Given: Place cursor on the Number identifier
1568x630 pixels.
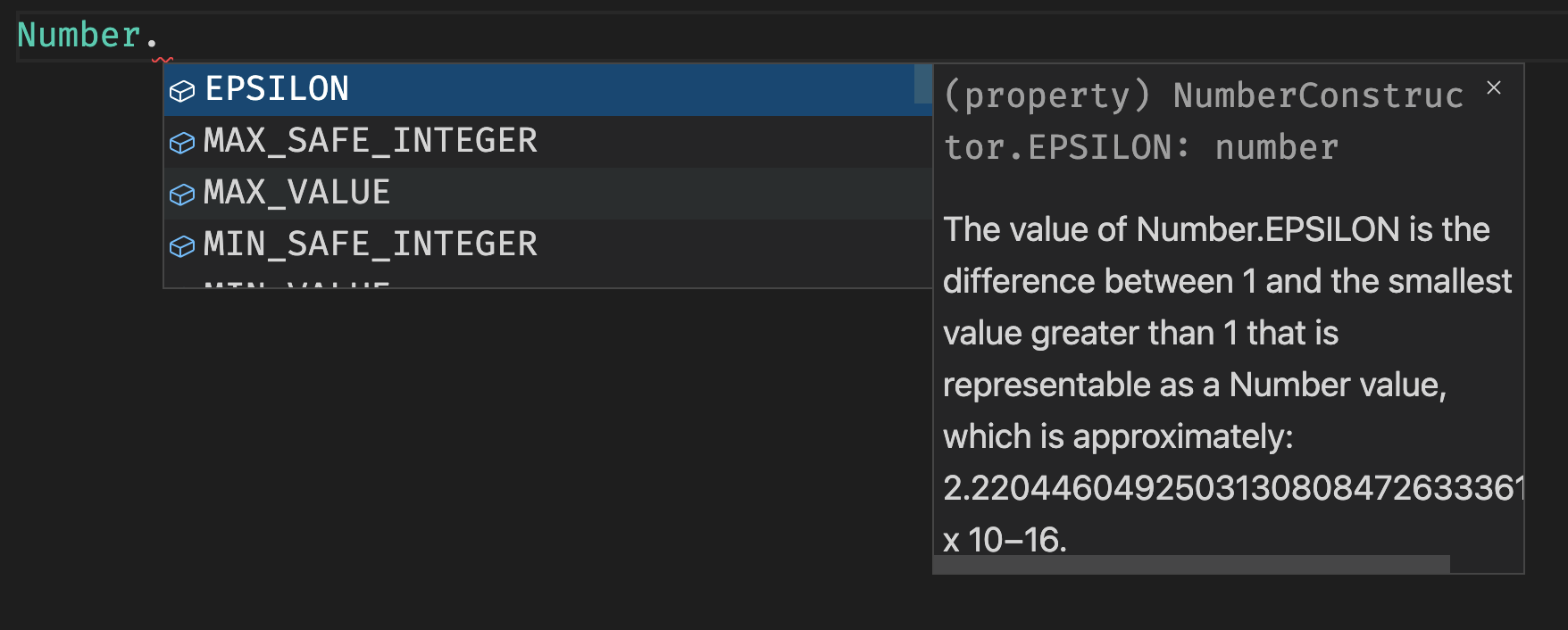Looking at the screenshot, I should click(x=79, y=35).
